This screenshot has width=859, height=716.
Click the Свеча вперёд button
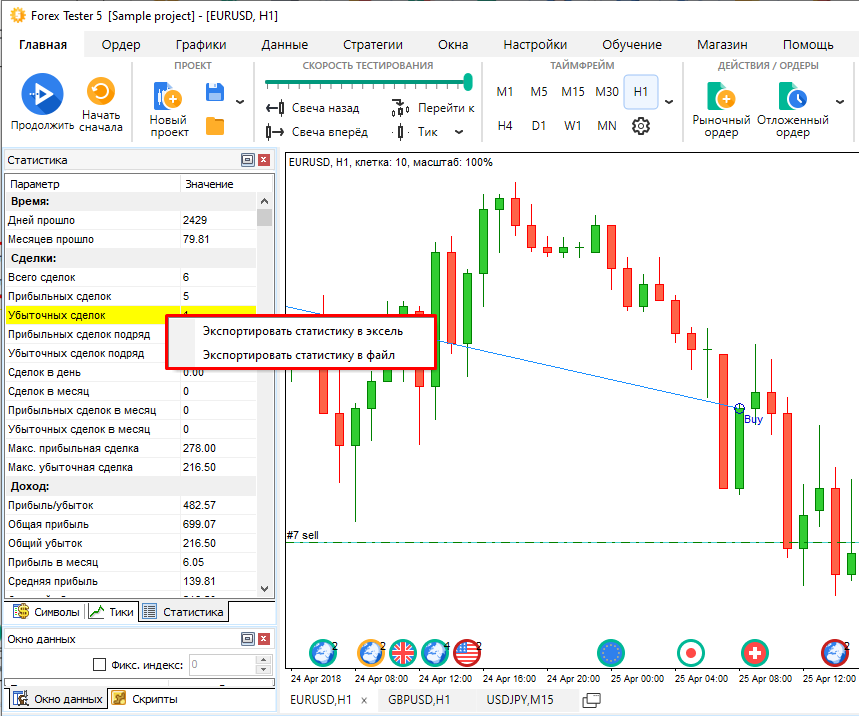click(x=317, y=132)
